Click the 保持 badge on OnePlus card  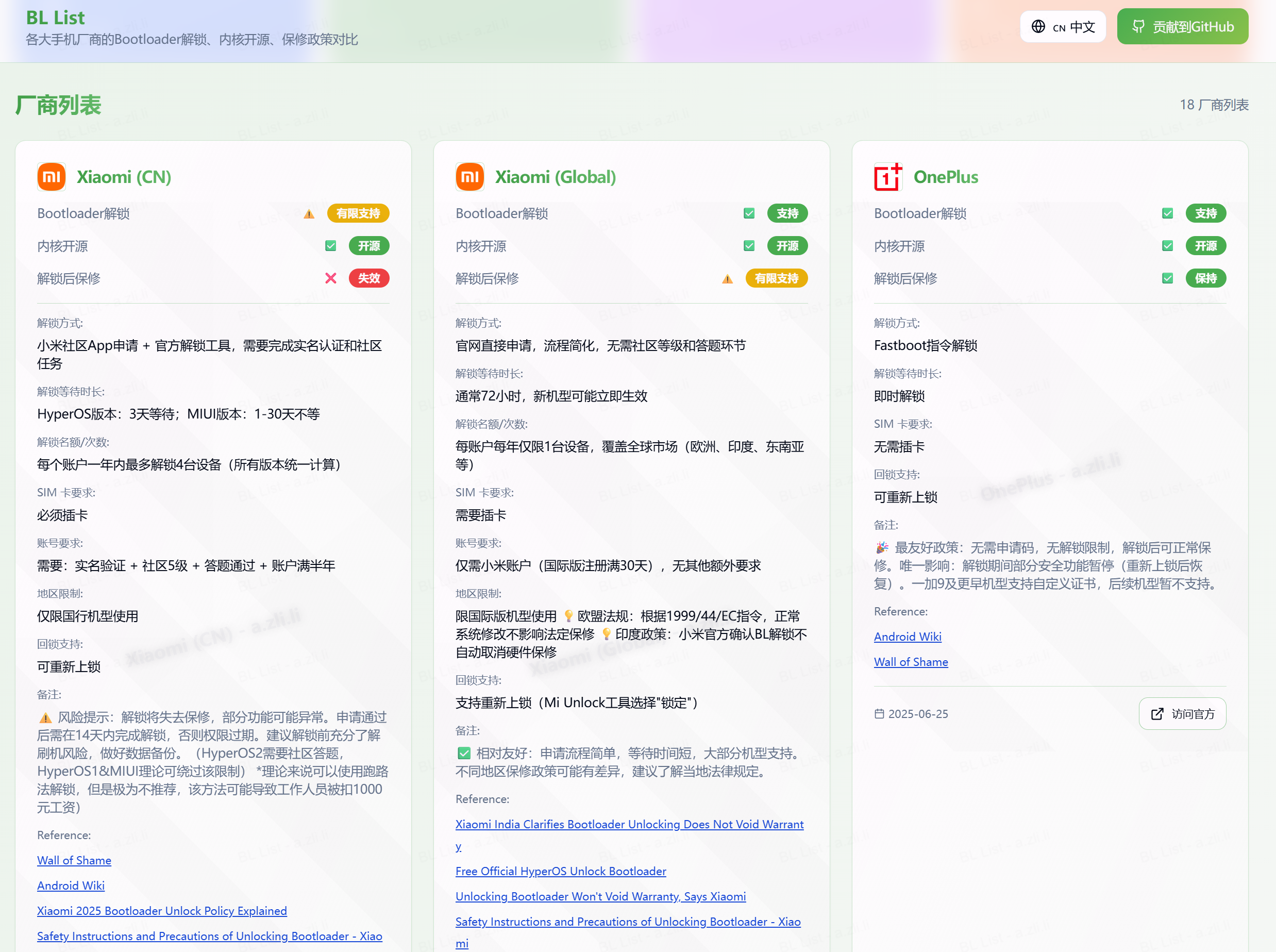point(1206,278)
